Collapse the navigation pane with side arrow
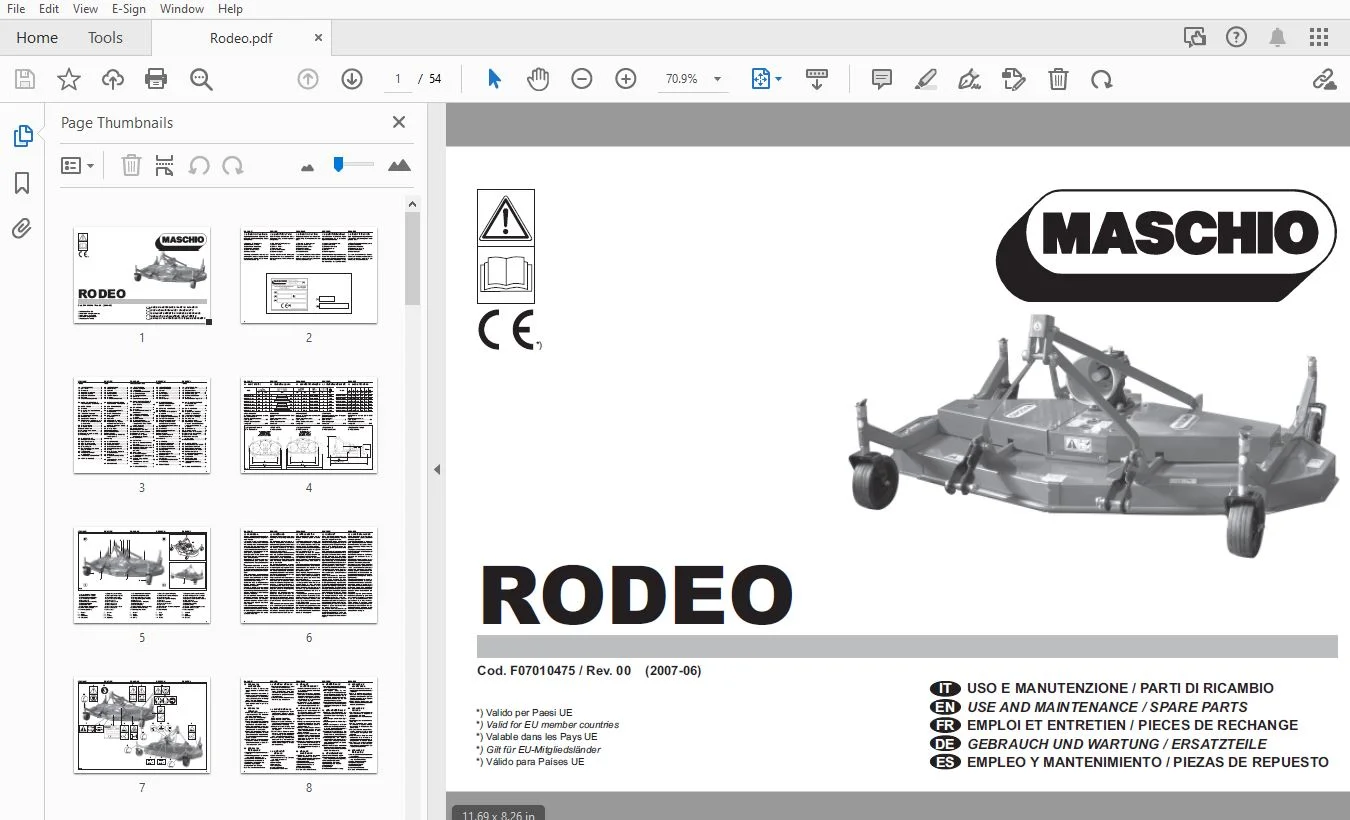1350x820 pixels. pos(436,469)
